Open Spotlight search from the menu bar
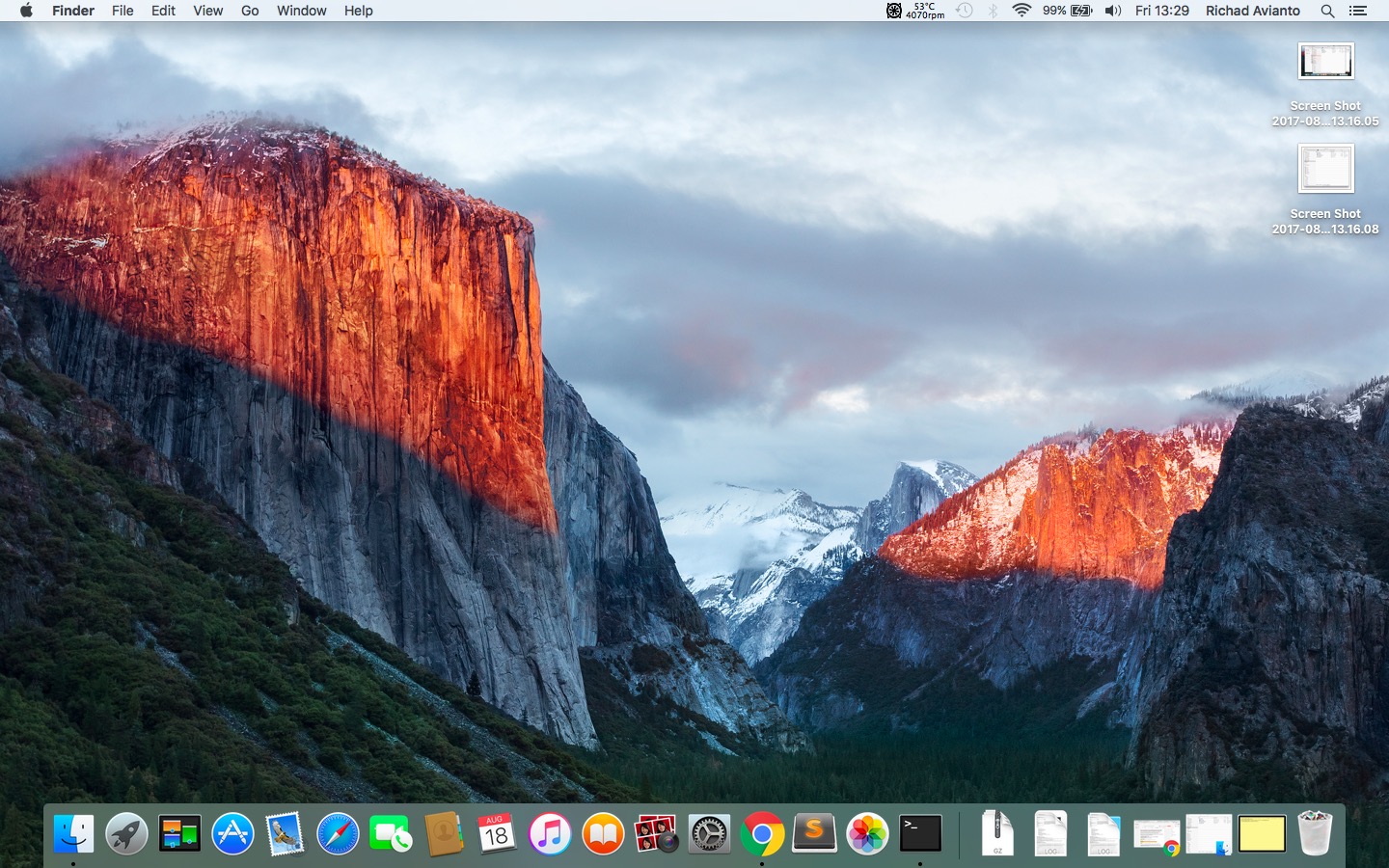The height and width of the screenshot is (868, 1389). pos(1327,11)
